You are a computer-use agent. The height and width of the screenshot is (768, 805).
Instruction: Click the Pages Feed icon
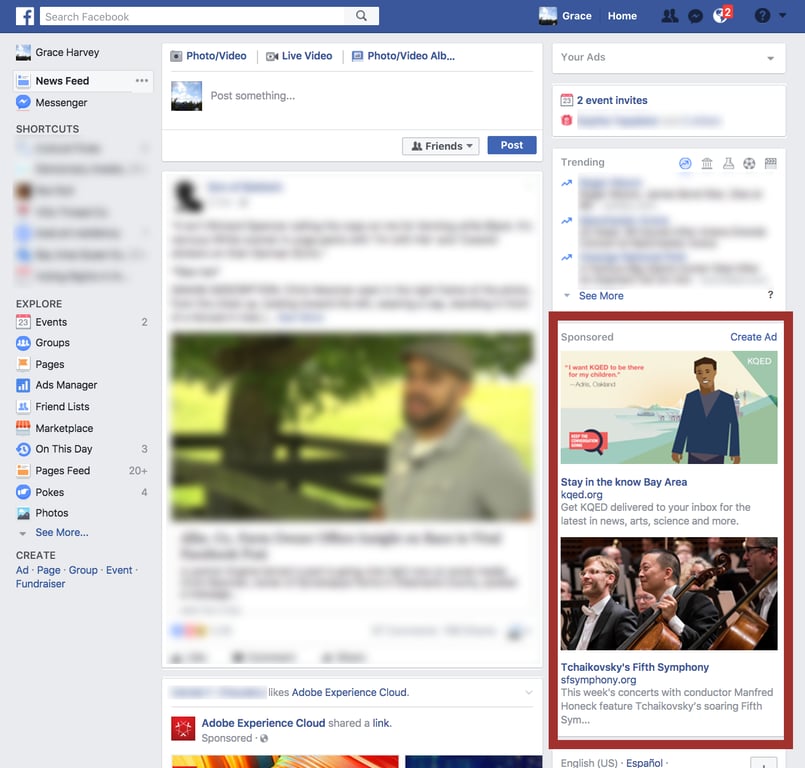23,470
